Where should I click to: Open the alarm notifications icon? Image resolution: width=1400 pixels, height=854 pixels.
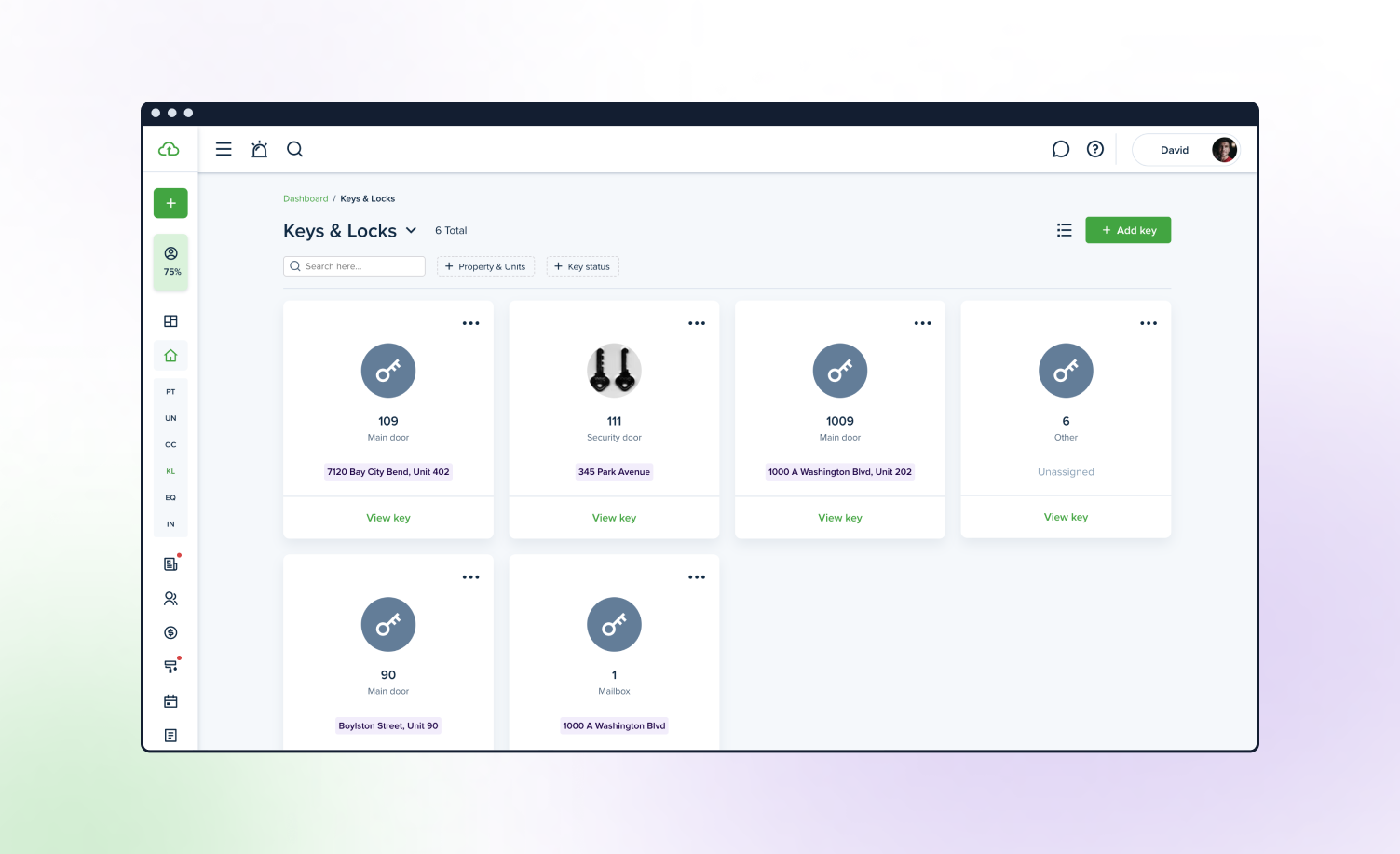260,149
